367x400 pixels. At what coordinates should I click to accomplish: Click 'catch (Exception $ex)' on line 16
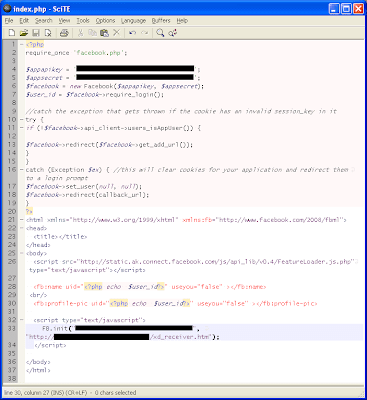pyautogui.click(x=64, y=170)
